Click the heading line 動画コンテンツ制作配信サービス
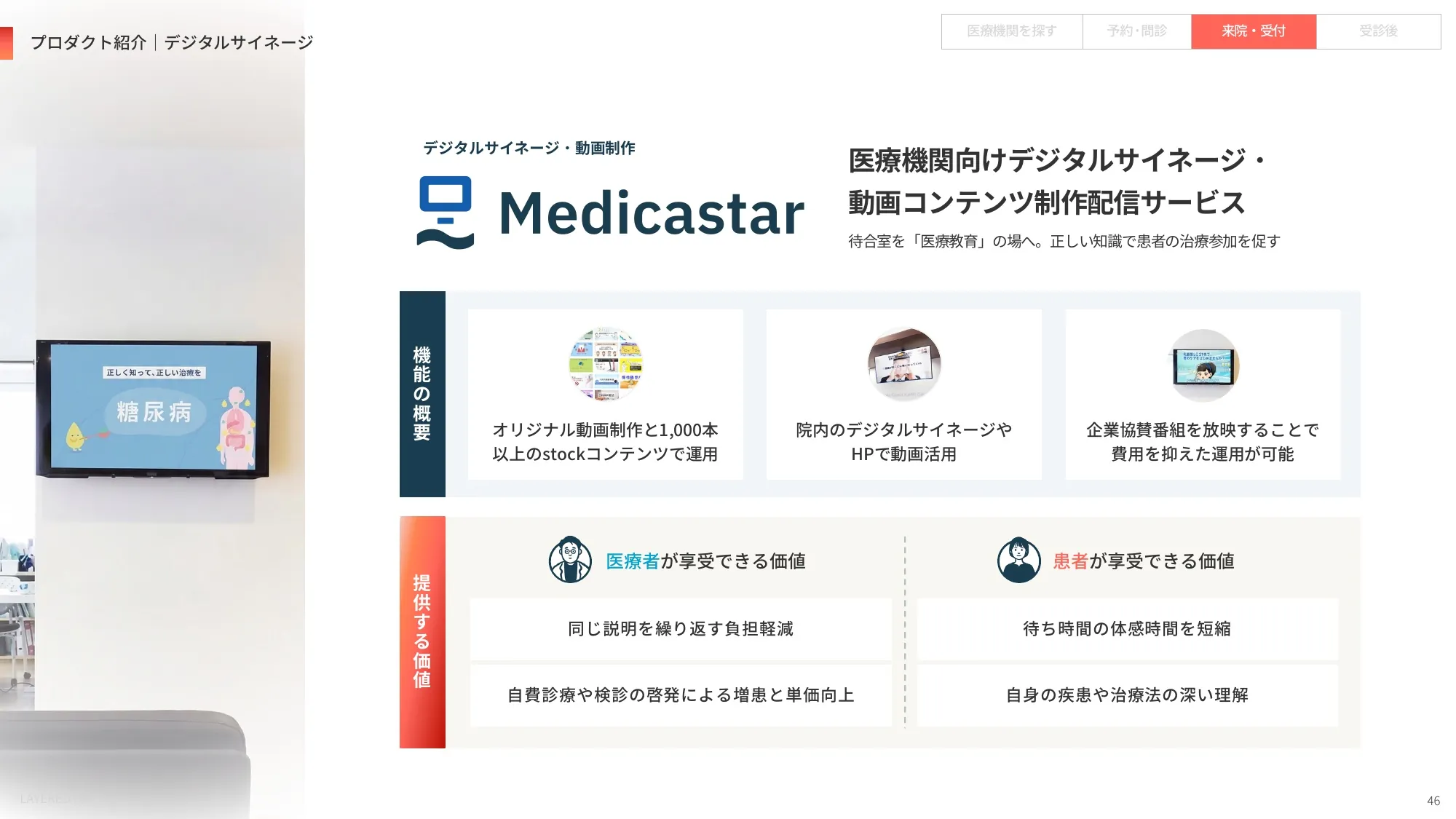Screen dimensions: 1456x819 click(x=1047, y=202)
